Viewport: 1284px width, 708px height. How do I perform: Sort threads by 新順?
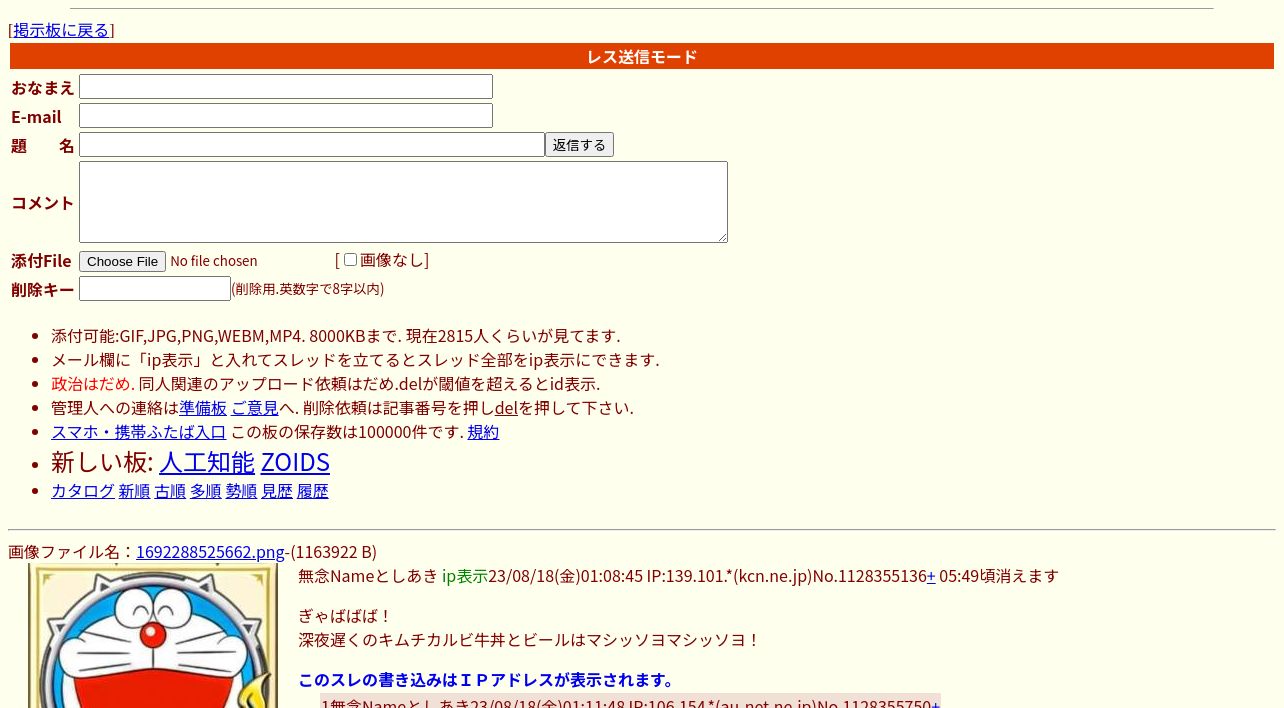tap(134, 491)
